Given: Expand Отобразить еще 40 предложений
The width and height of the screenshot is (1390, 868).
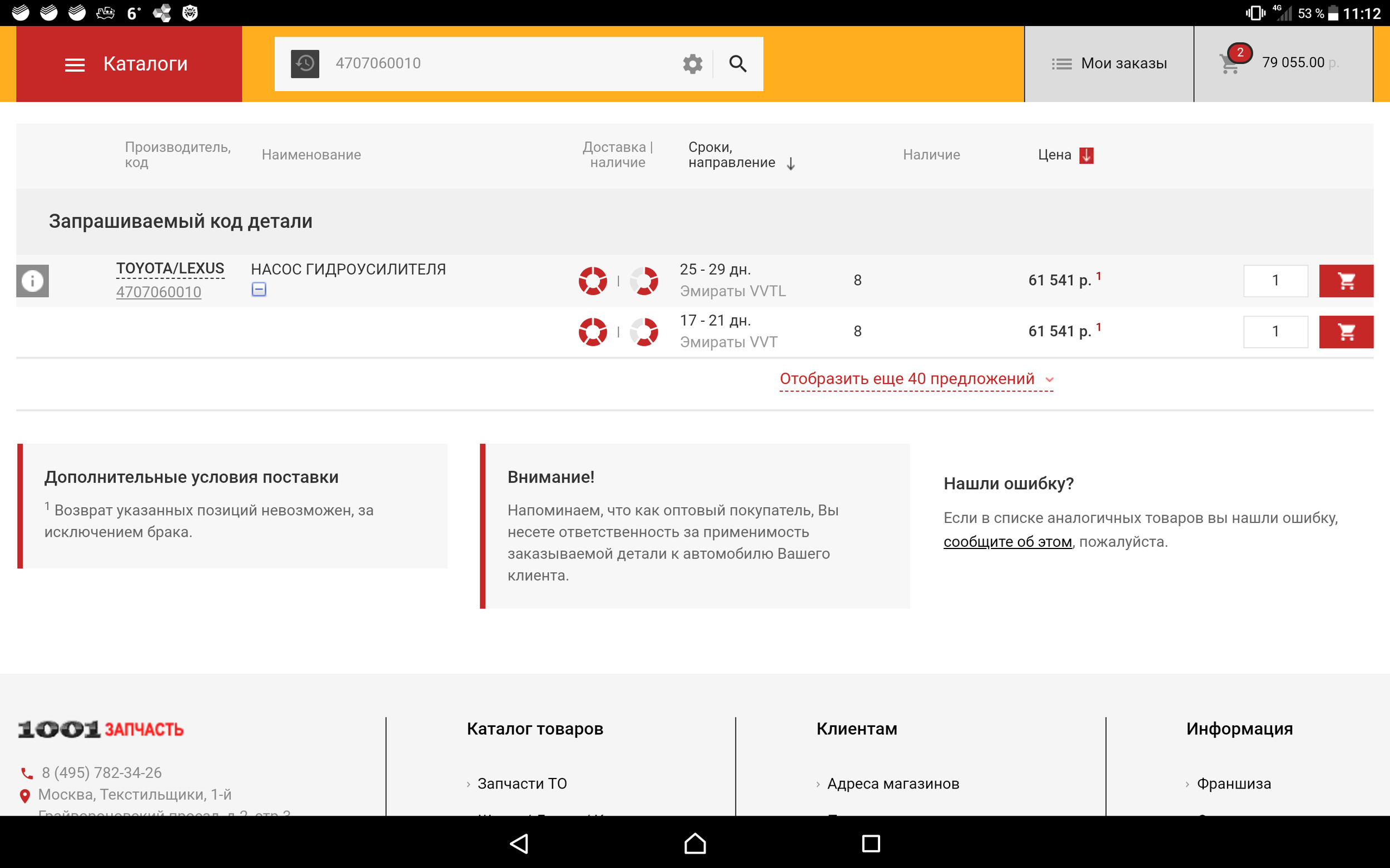Looking at the screenshot, I should click(916, 380).
